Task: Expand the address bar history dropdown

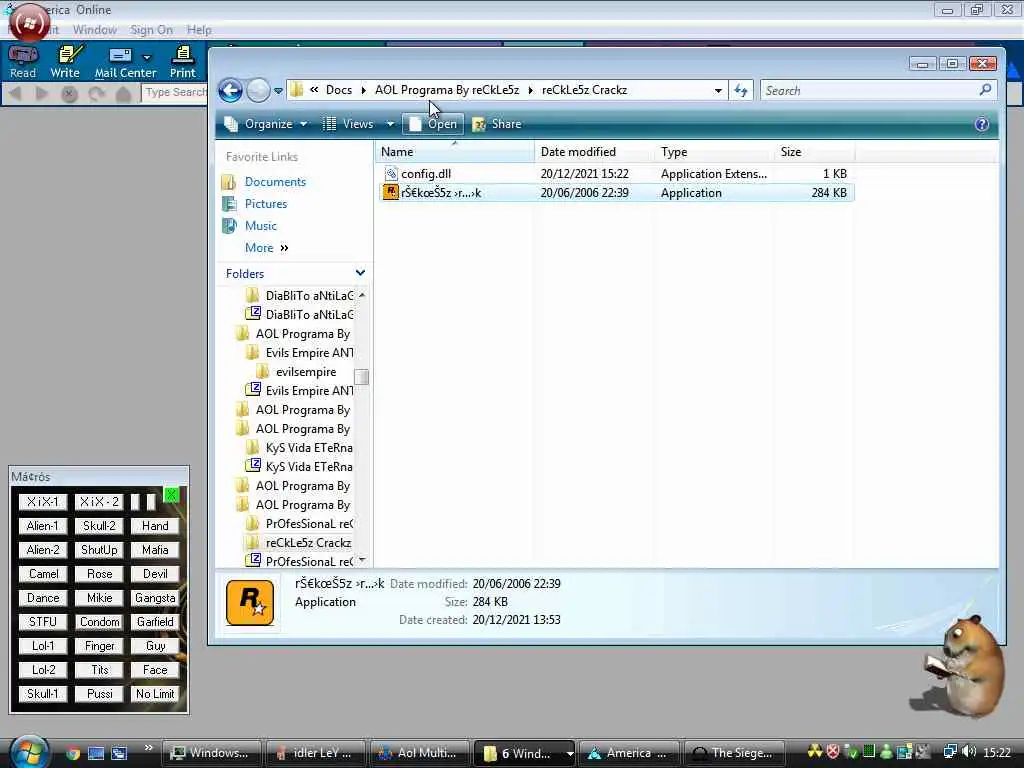Action: point(718,91)
